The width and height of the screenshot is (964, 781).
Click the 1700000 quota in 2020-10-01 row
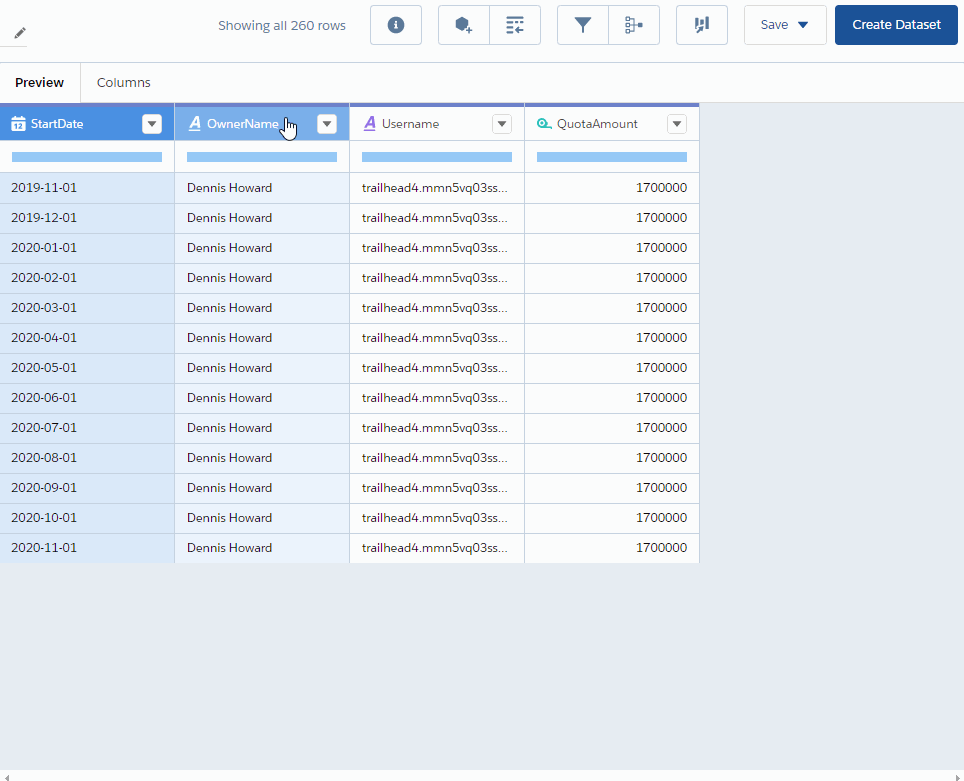pyautogui.click(x=612, y=518)
